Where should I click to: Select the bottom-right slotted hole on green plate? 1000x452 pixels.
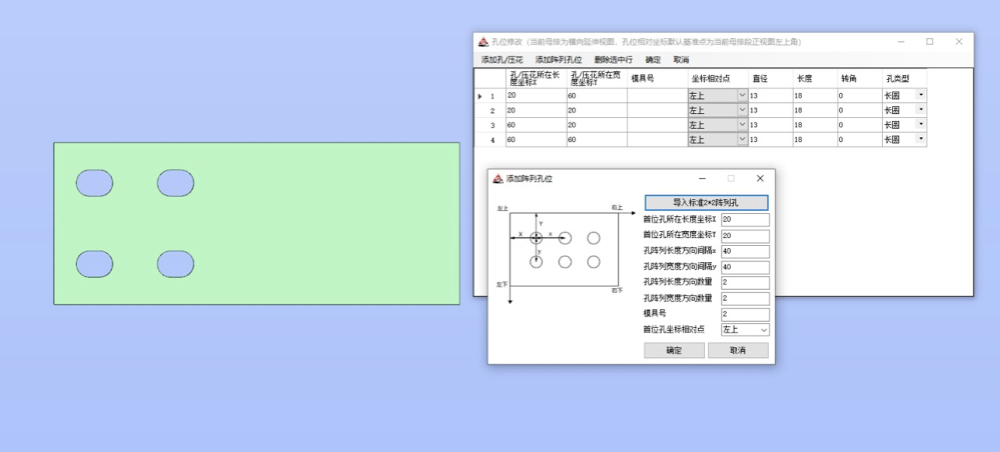(175, 263)
